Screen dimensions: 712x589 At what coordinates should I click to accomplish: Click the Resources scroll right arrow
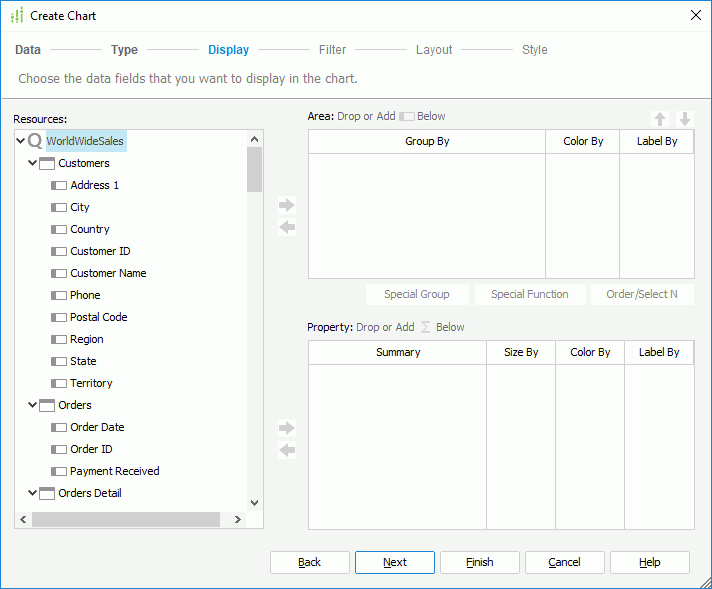(x=237, y=520)
